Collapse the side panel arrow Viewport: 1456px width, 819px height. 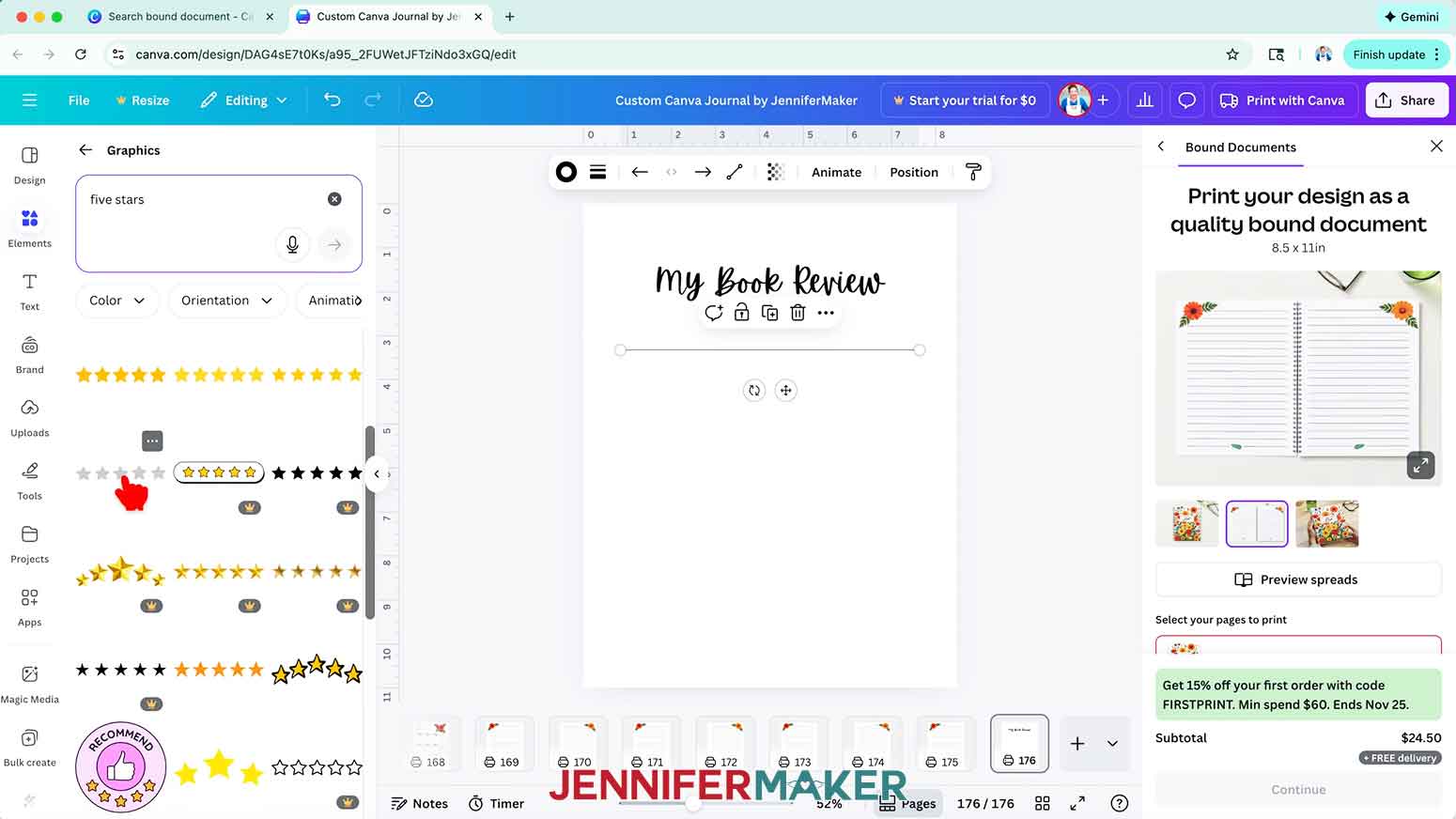(377, 473)
